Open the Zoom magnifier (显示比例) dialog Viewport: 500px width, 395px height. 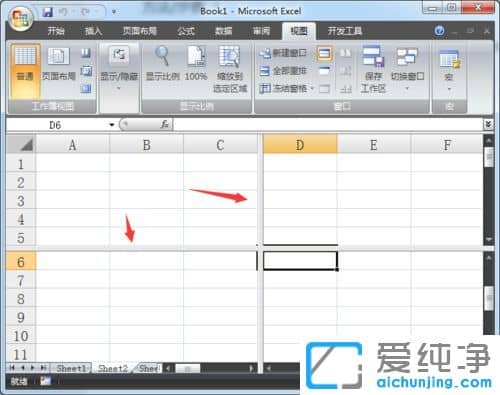pos(162,63)
